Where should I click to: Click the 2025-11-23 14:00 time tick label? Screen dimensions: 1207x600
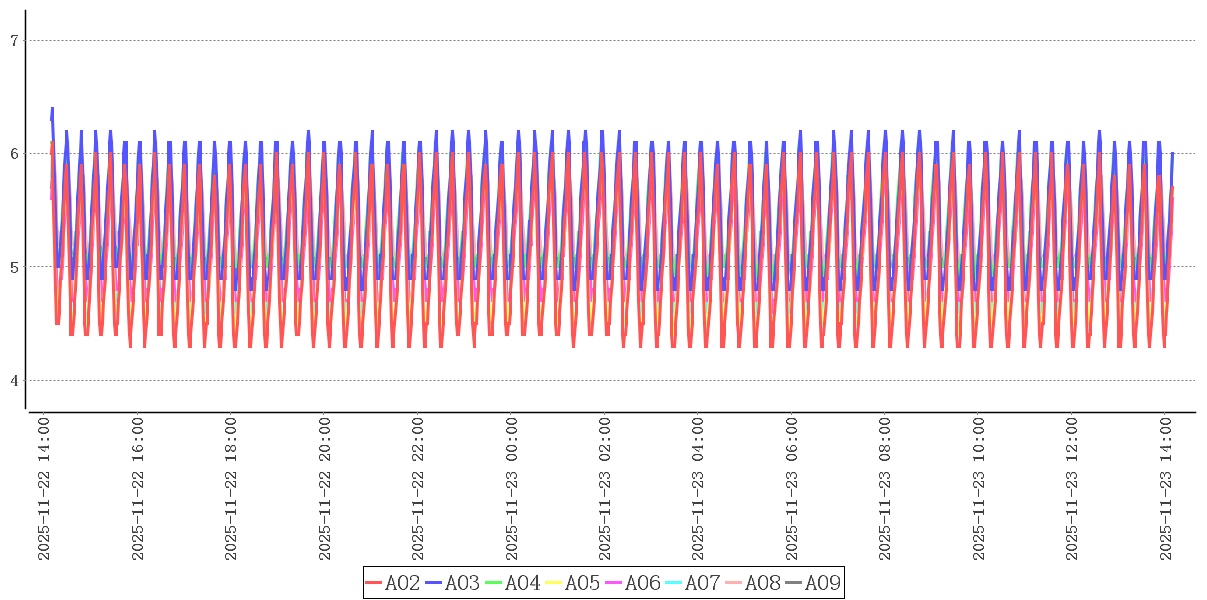point(1165,489)
